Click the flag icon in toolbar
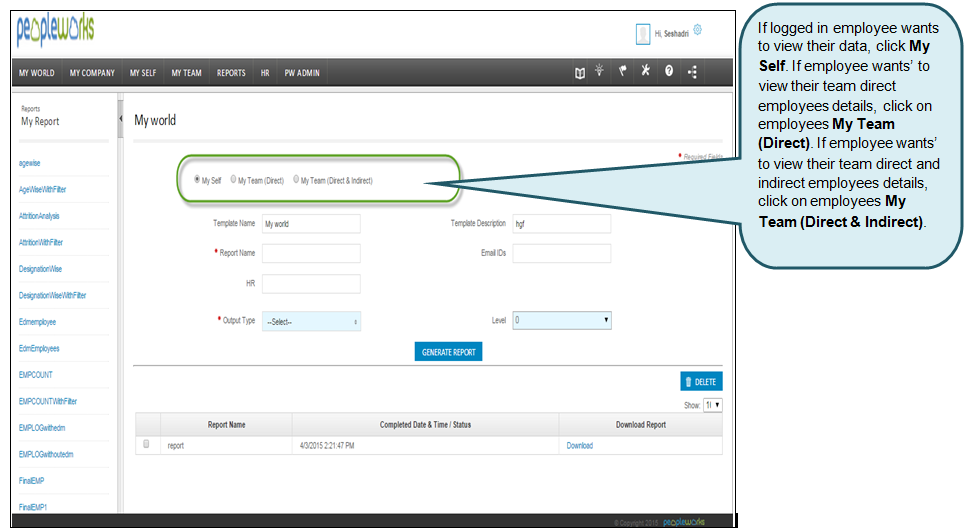967x531 pixels. (622, 72)
